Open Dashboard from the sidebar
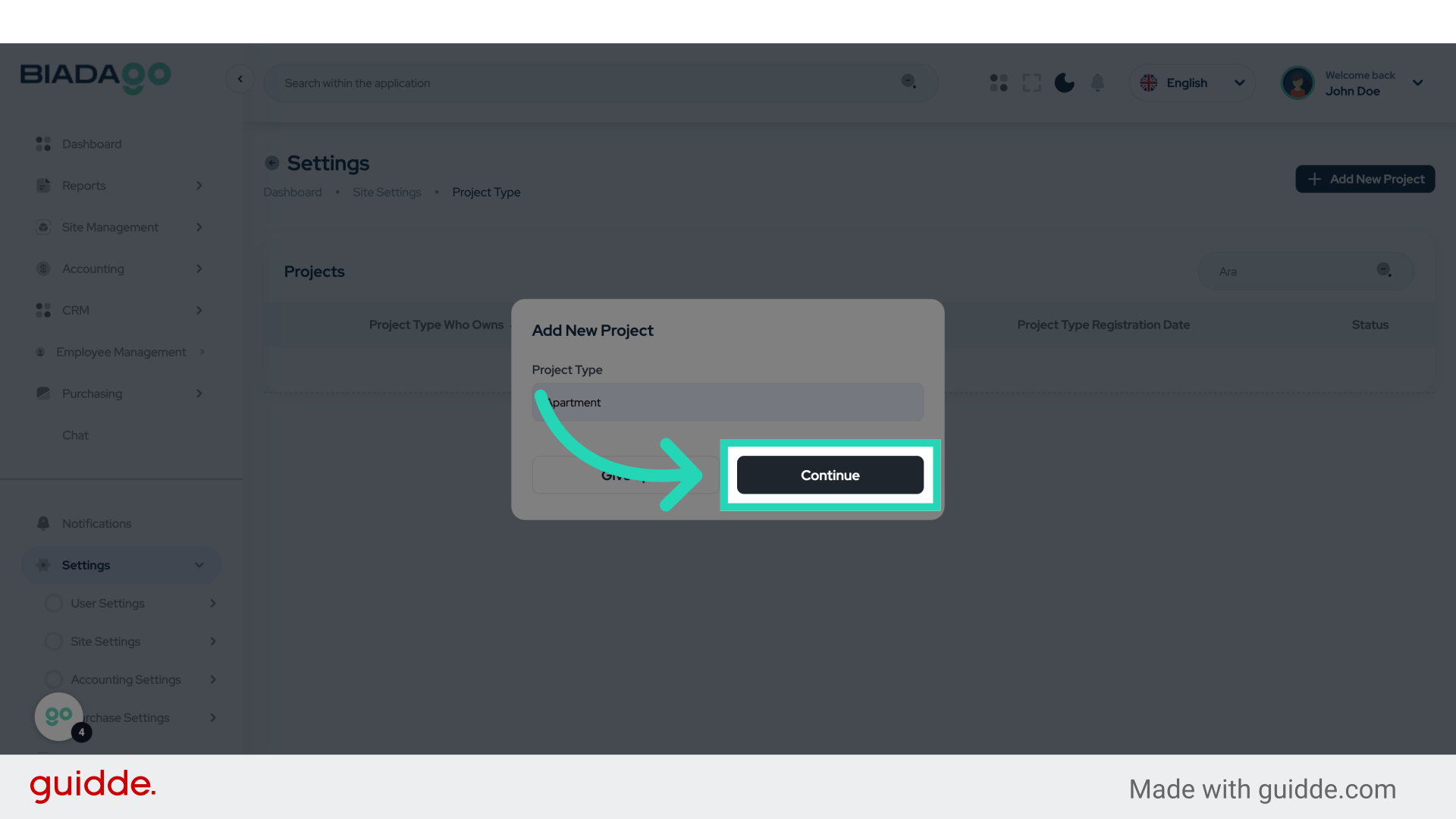This screenshot has width=1456, height=819. (92, 144)
